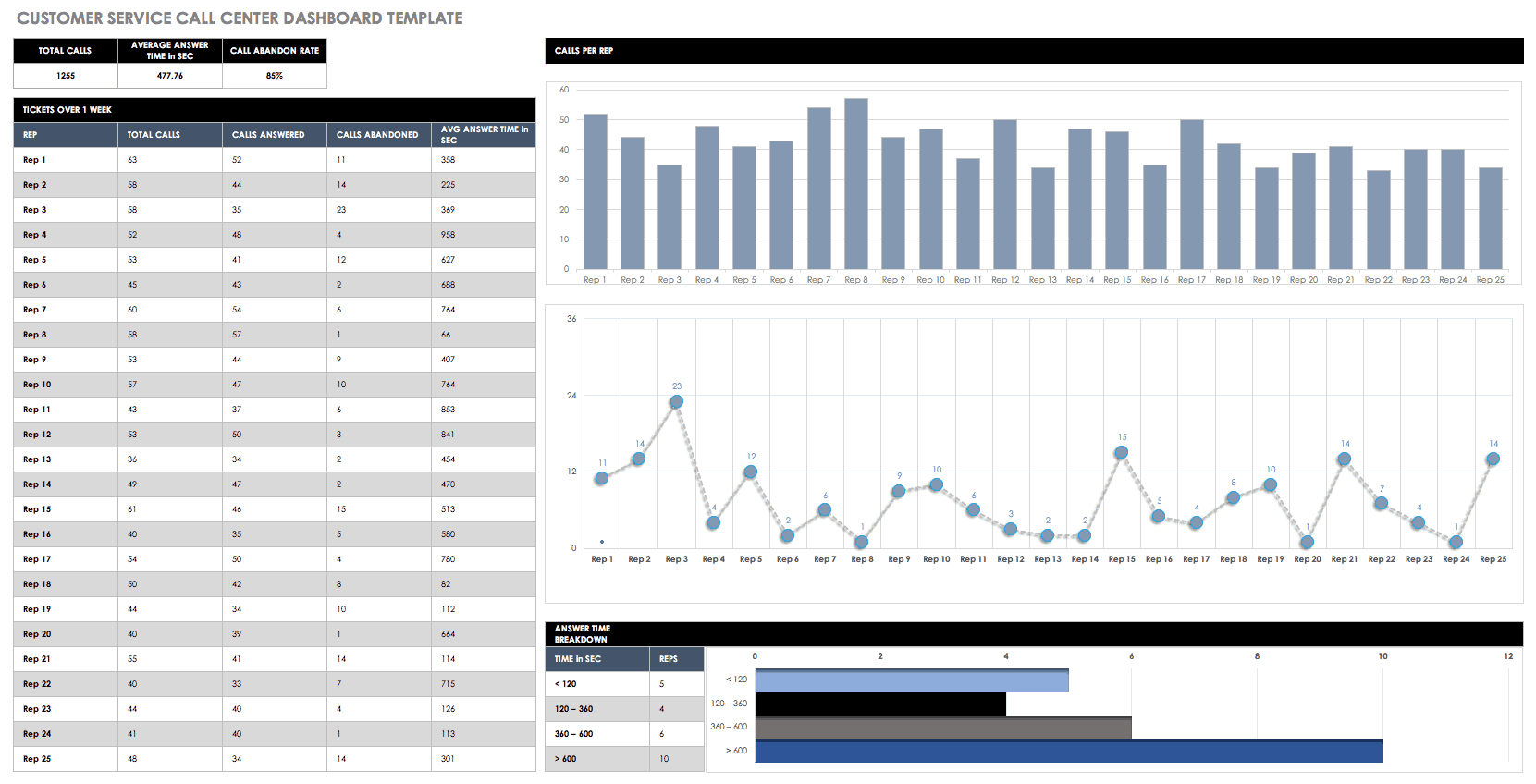Click the dark blue > 600 horizontal bar

click(1068, 752)
